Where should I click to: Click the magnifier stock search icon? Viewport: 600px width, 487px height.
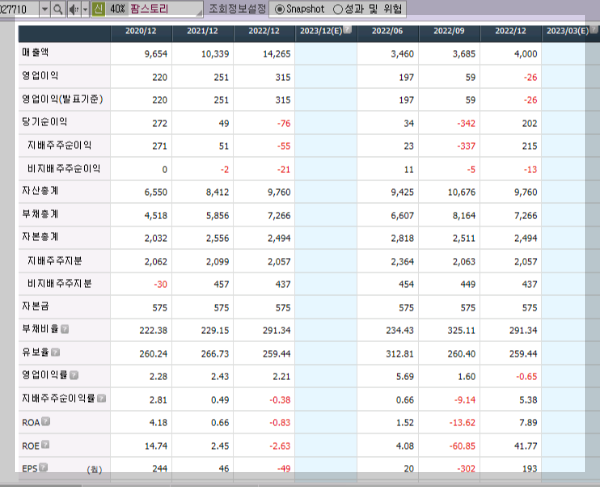pos(58,9)
